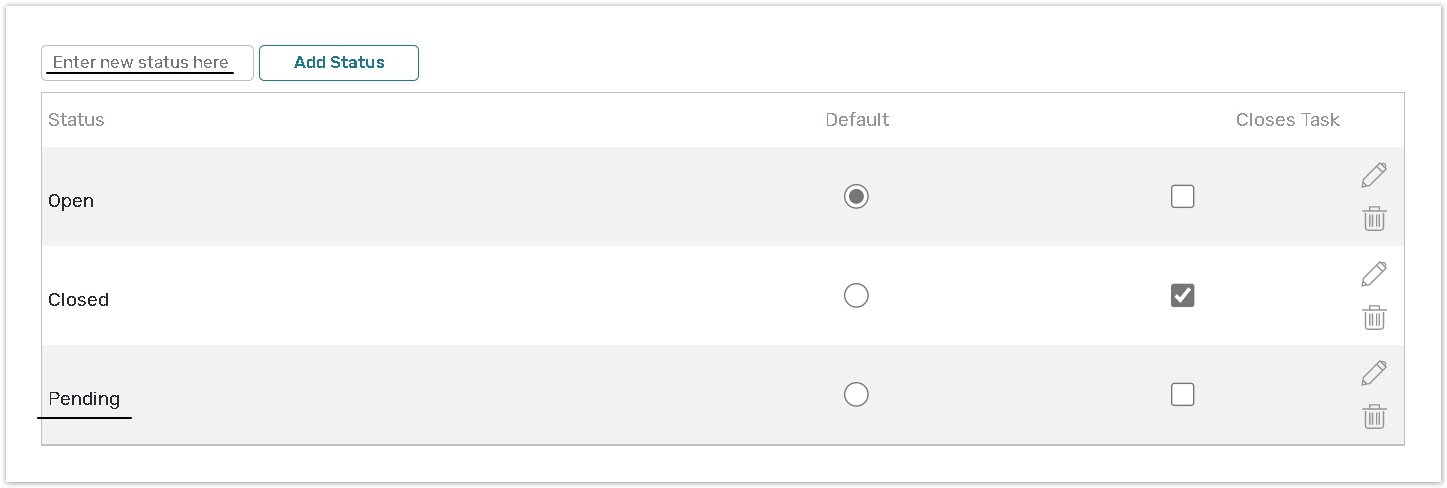Click the Default column header
This screenshot has width=1447, height=488.
[857, 120]
